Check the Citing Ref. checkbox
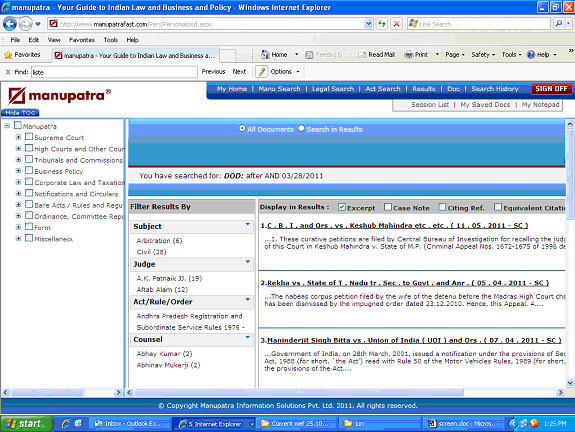575x432 pixels. tap(442, 207)
